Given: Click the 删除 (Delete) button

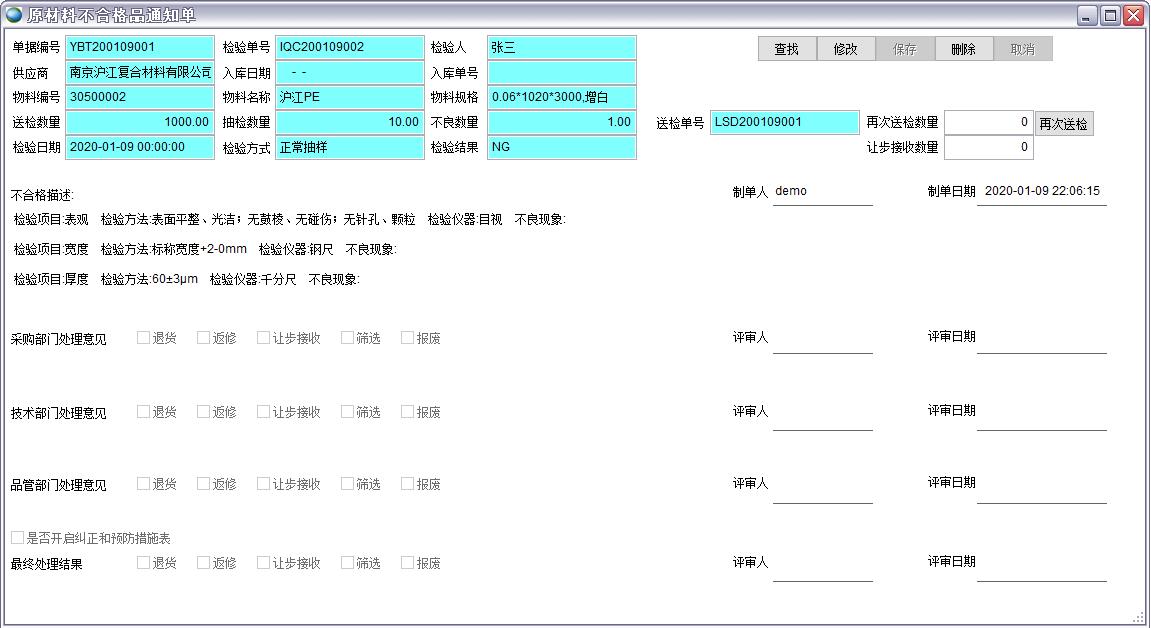Looking at the screenshot, I should [964, 49].
